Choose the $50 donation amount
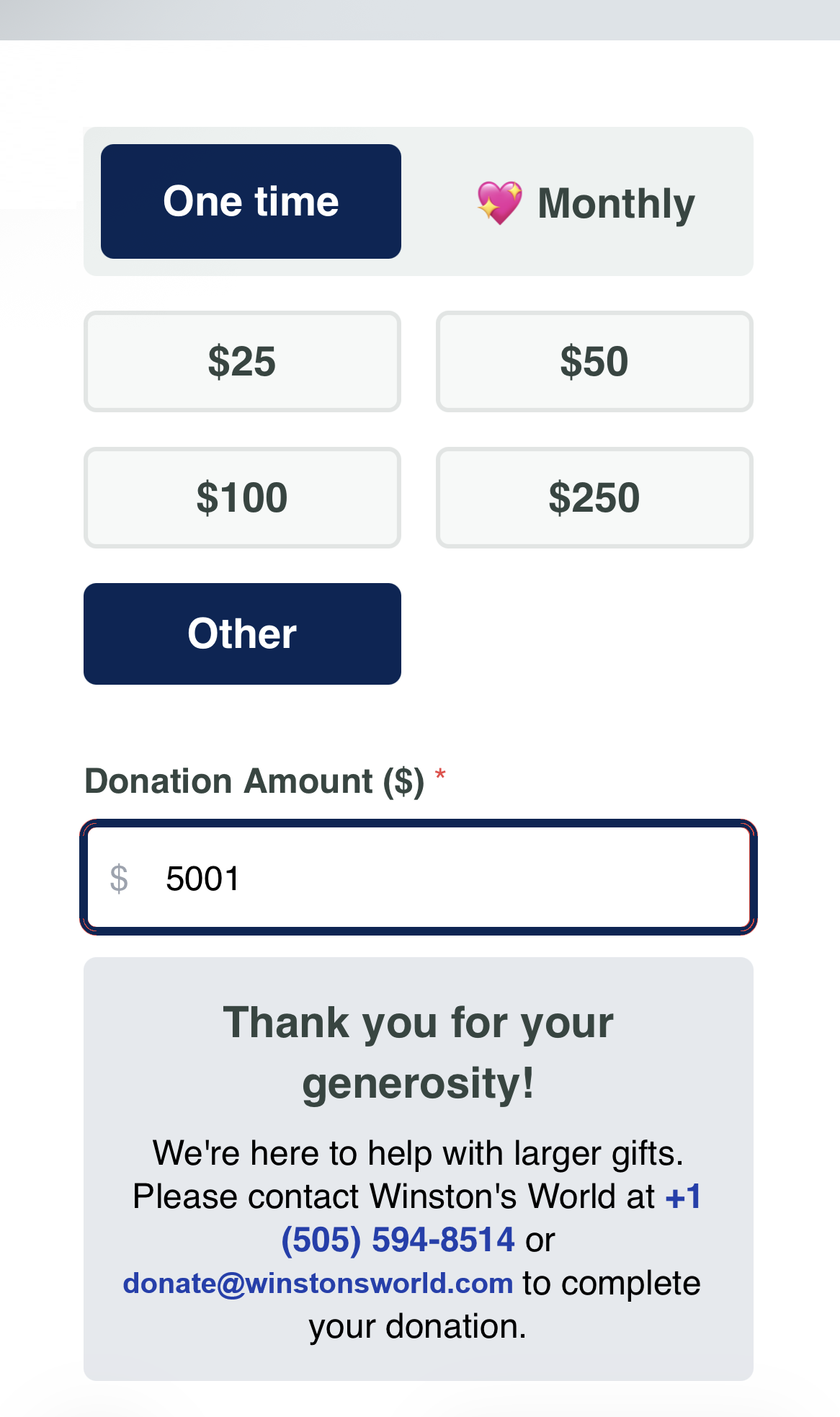 [594, 361]
